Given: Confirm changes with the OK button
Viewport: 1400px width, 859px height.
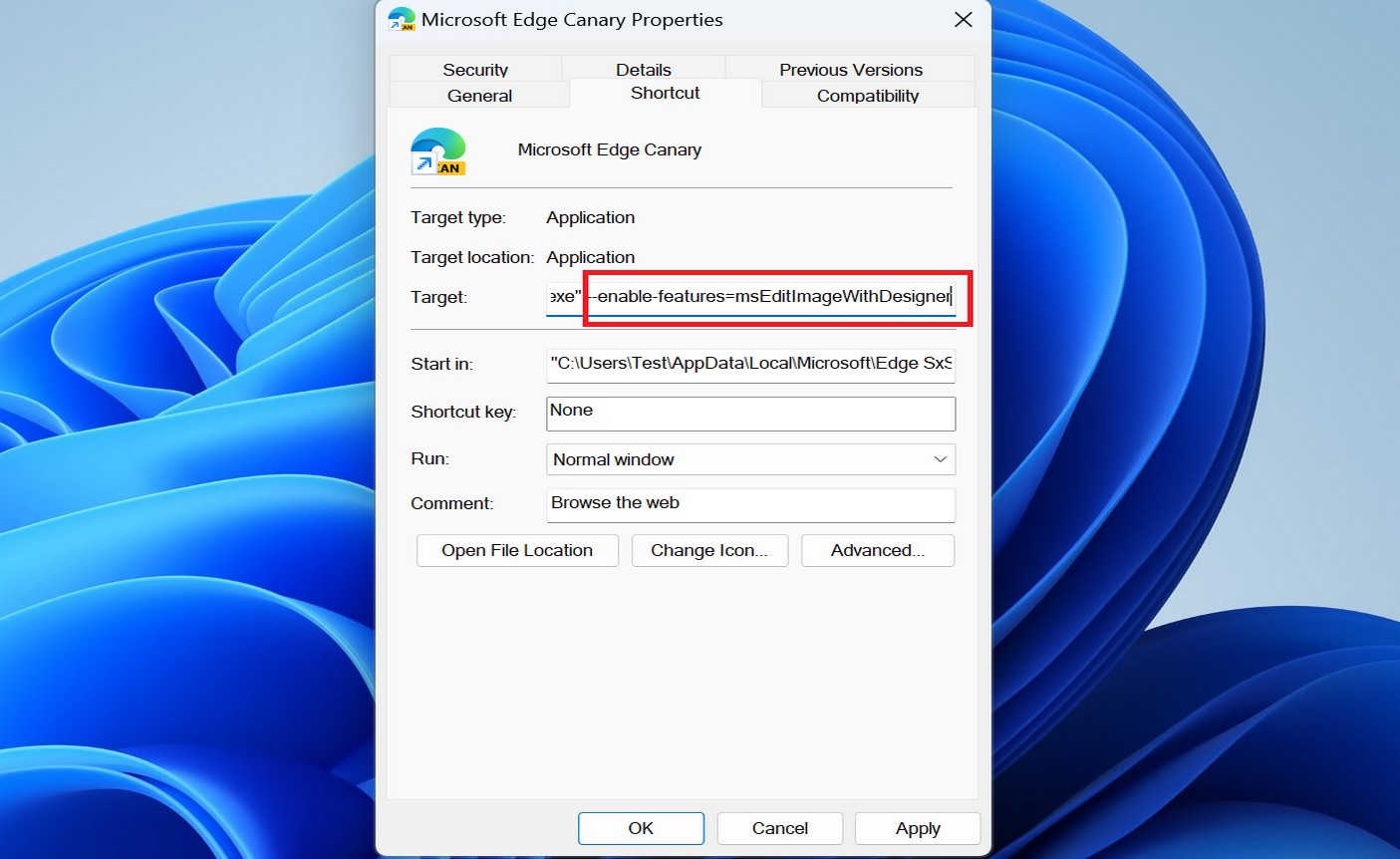Looking at the screenshot, I should point(641,828).
